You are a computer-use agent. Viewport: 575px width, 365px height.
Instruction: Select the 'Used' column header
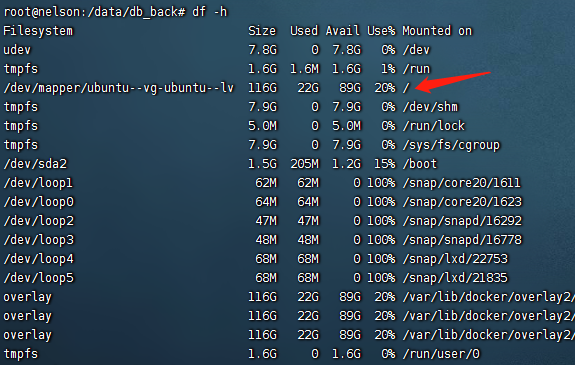(x=304, y=31)
